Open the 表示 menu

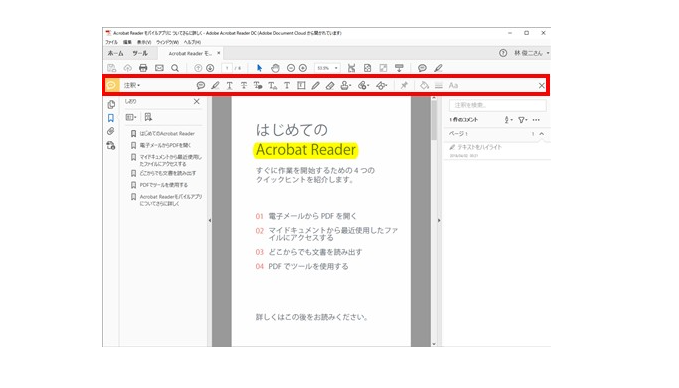[144, 42]
